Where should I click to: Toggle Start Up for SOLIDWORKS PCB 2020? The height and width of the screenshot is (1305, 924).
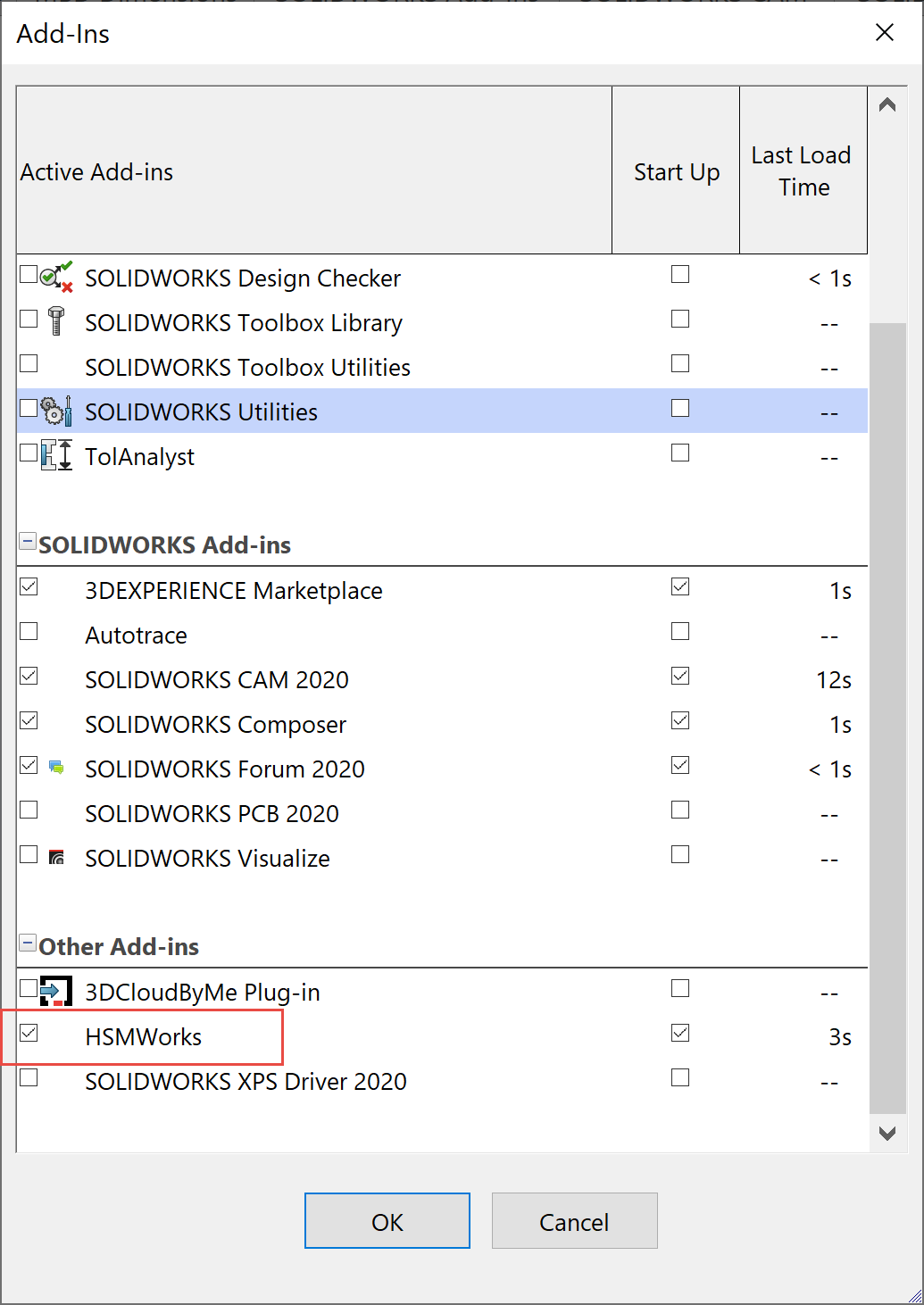pos(680,810)
